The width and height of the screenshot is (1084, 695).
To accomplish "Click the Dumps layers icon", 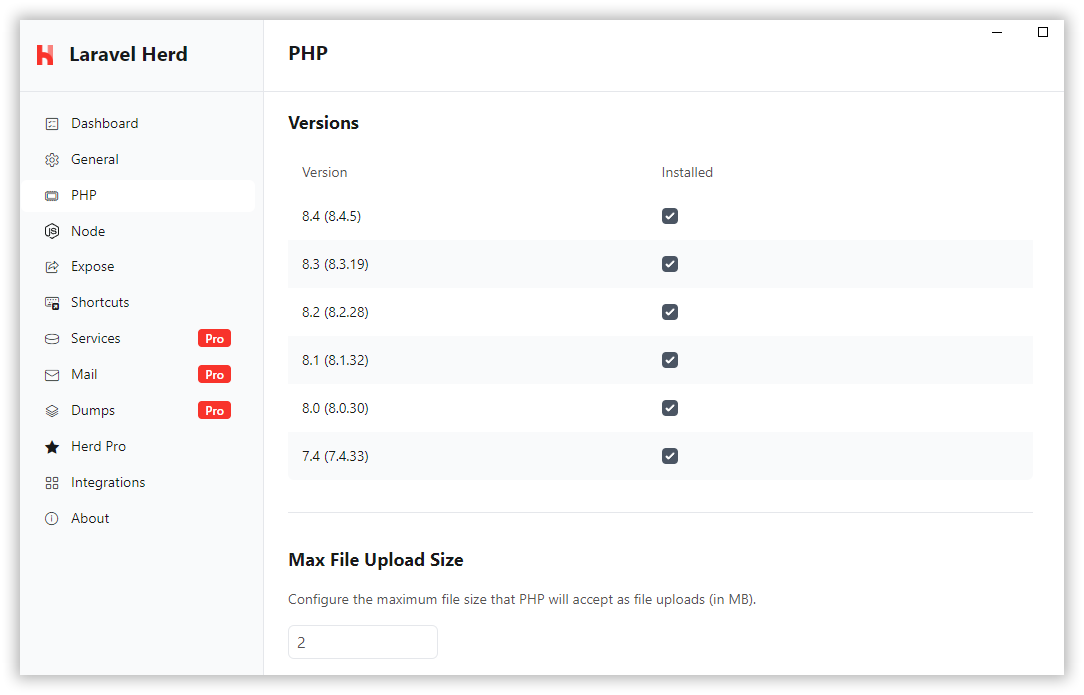I will coord(51,410).
